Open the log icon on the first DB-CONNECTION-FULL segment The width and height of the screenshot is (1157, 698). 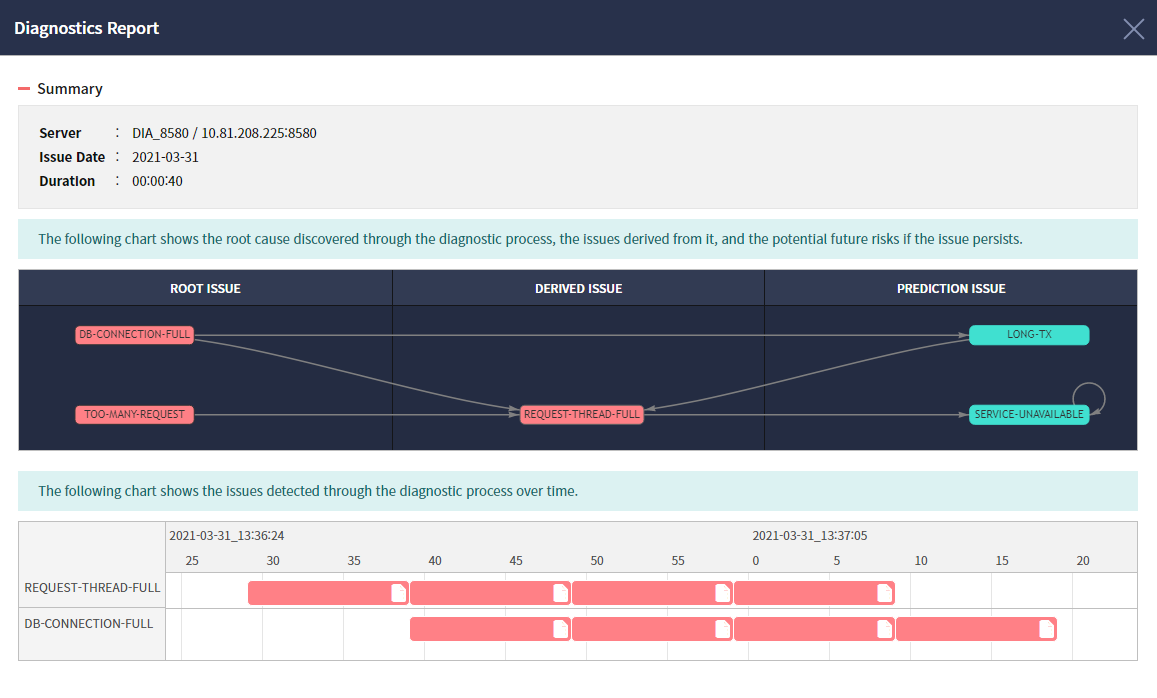click(559, 629)
